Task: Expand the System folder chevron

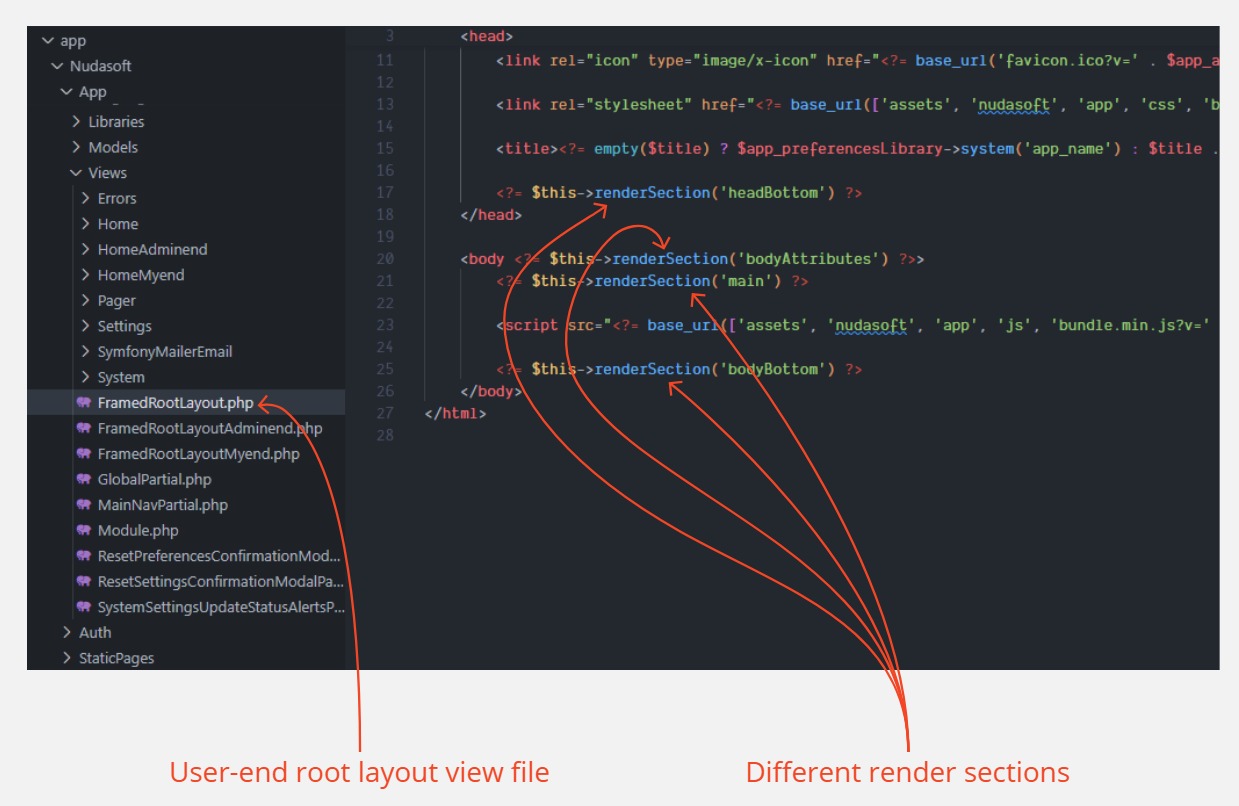Action: pyautogui.click(x=85, y=377)
